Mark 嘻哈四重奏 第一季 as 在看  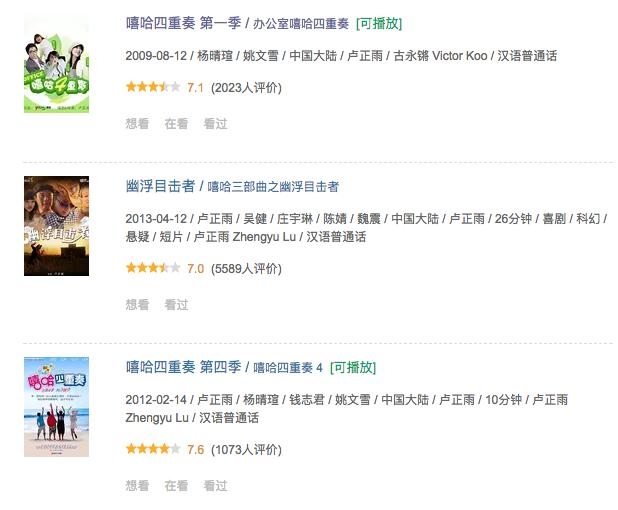[176, 124]
